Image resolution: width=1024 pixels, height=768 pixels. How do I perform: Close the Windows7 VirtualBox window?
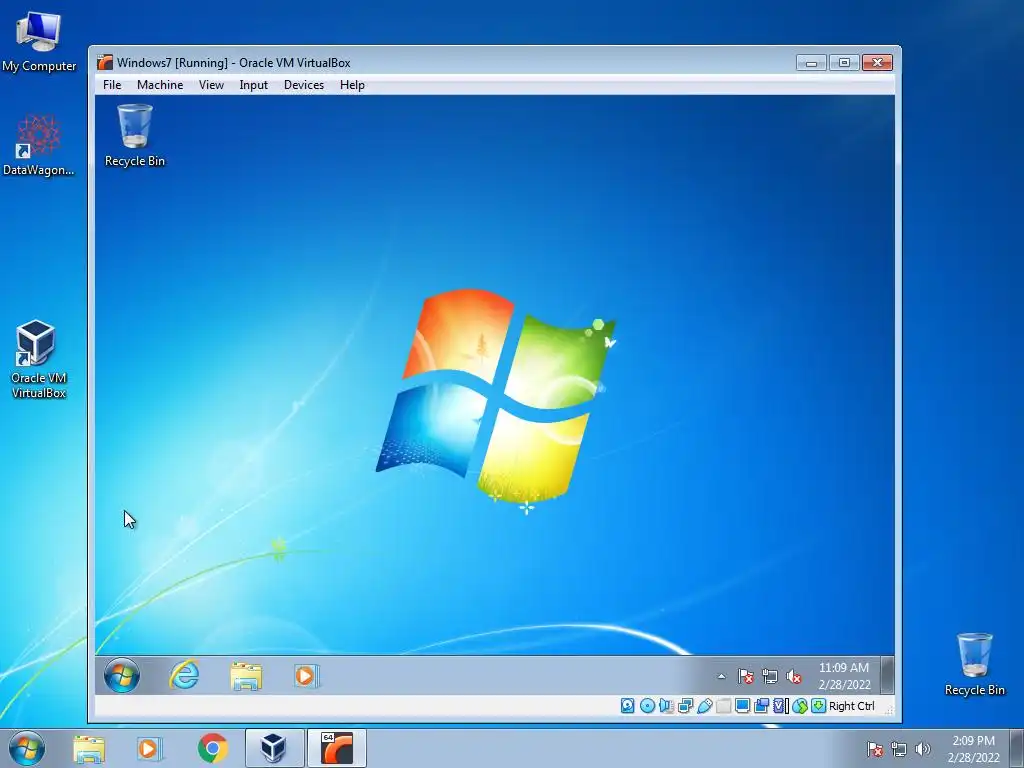877,63
